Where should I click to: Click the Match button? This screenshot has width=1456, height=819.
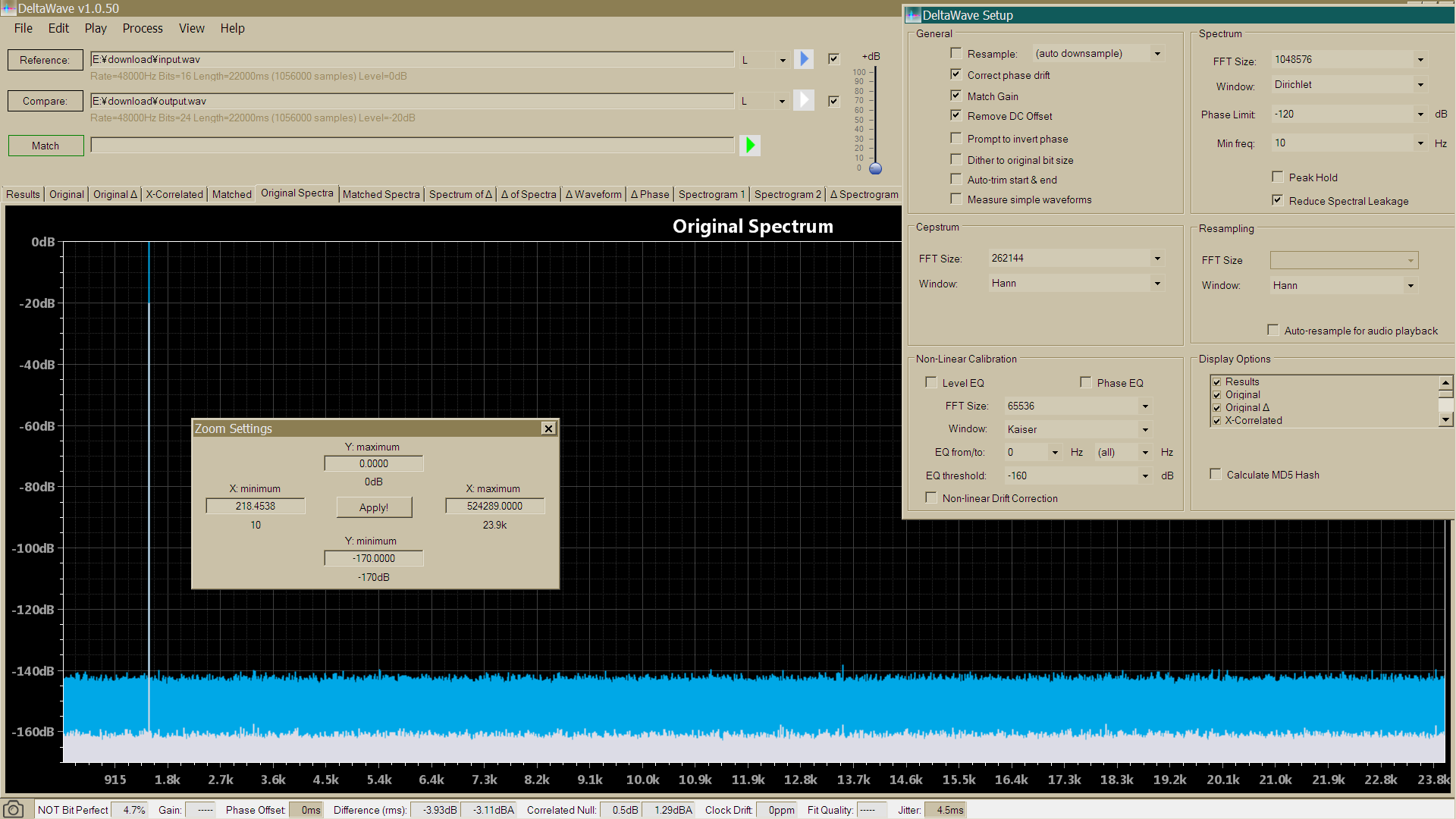(45, 146)
